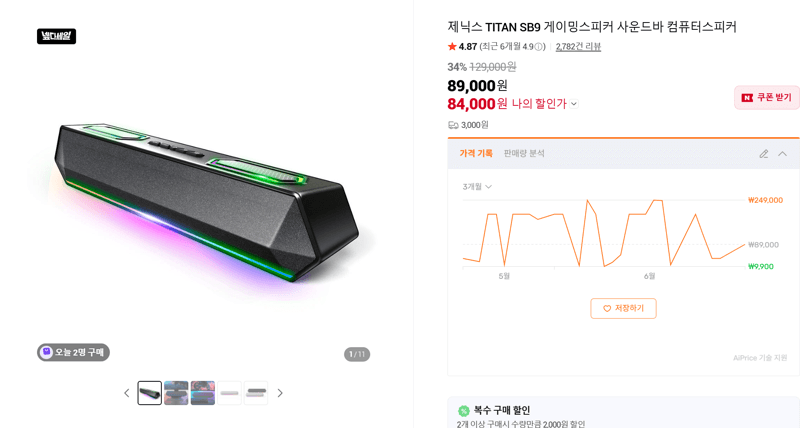
Task: Open the 3개월 period dropdown
Action: tap(477, 187)
